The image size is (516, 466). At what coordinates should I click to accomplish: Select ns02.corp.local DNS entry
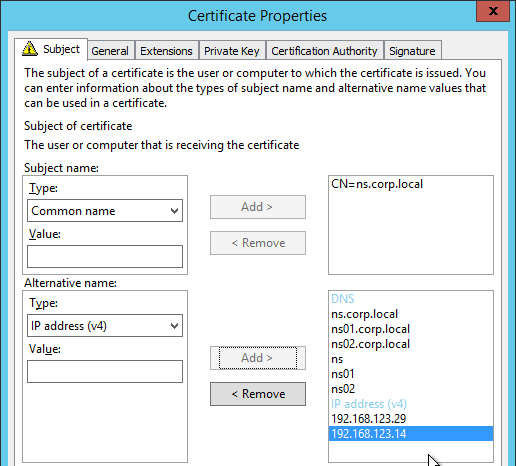(370, 344)
